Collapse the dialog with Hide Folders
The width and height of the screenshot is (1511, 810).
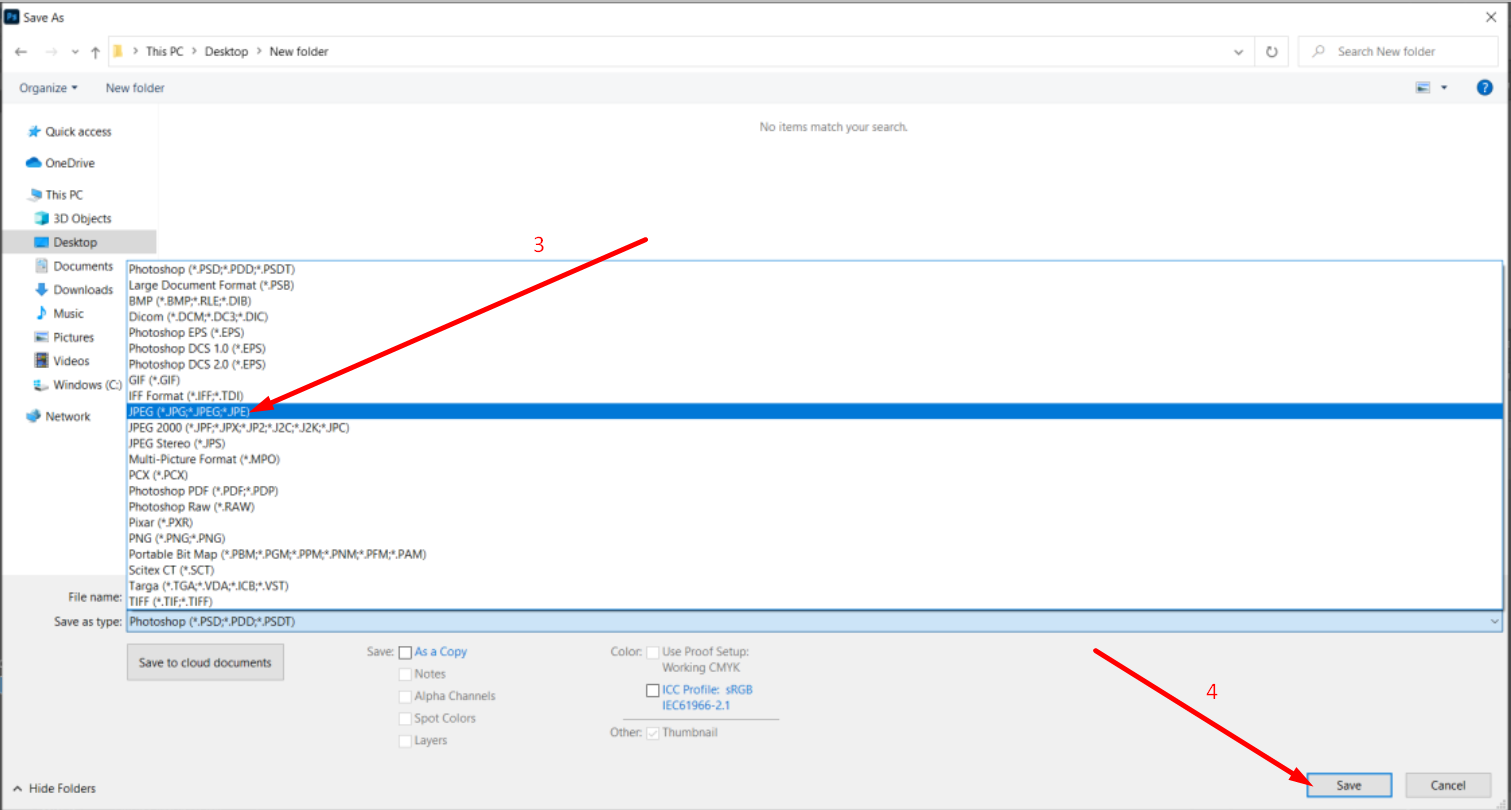59,788
